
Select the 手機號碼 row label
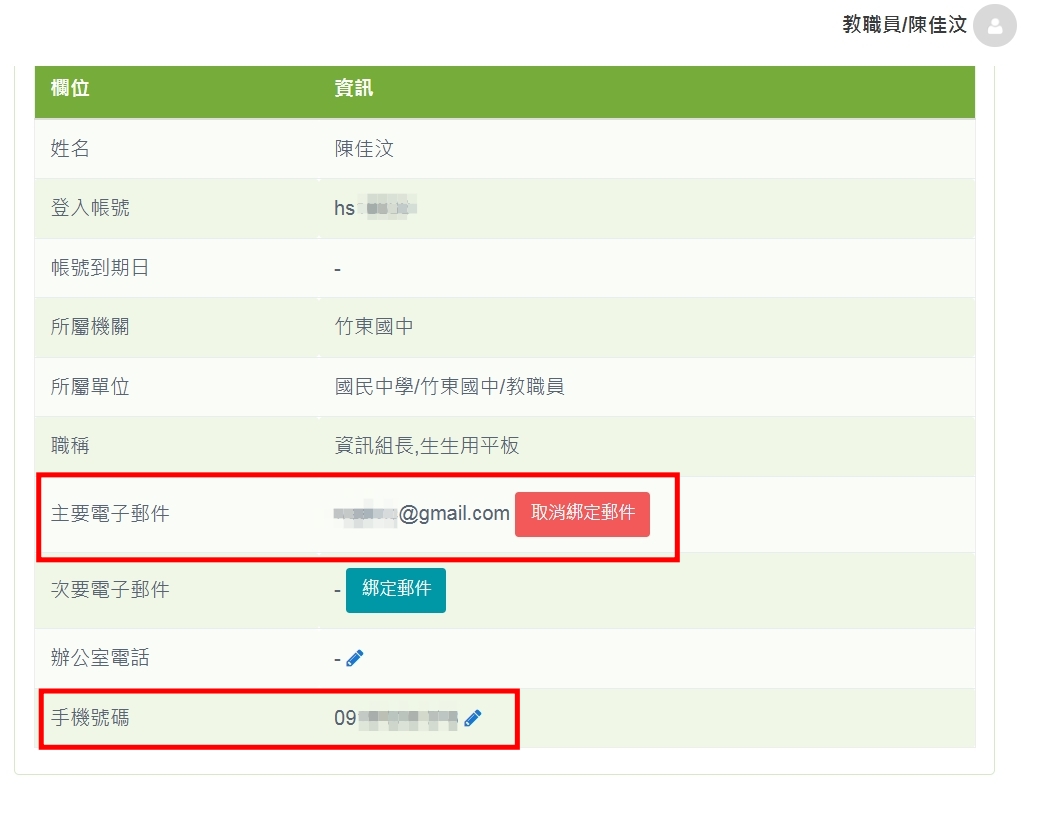(x=90, y=718)
